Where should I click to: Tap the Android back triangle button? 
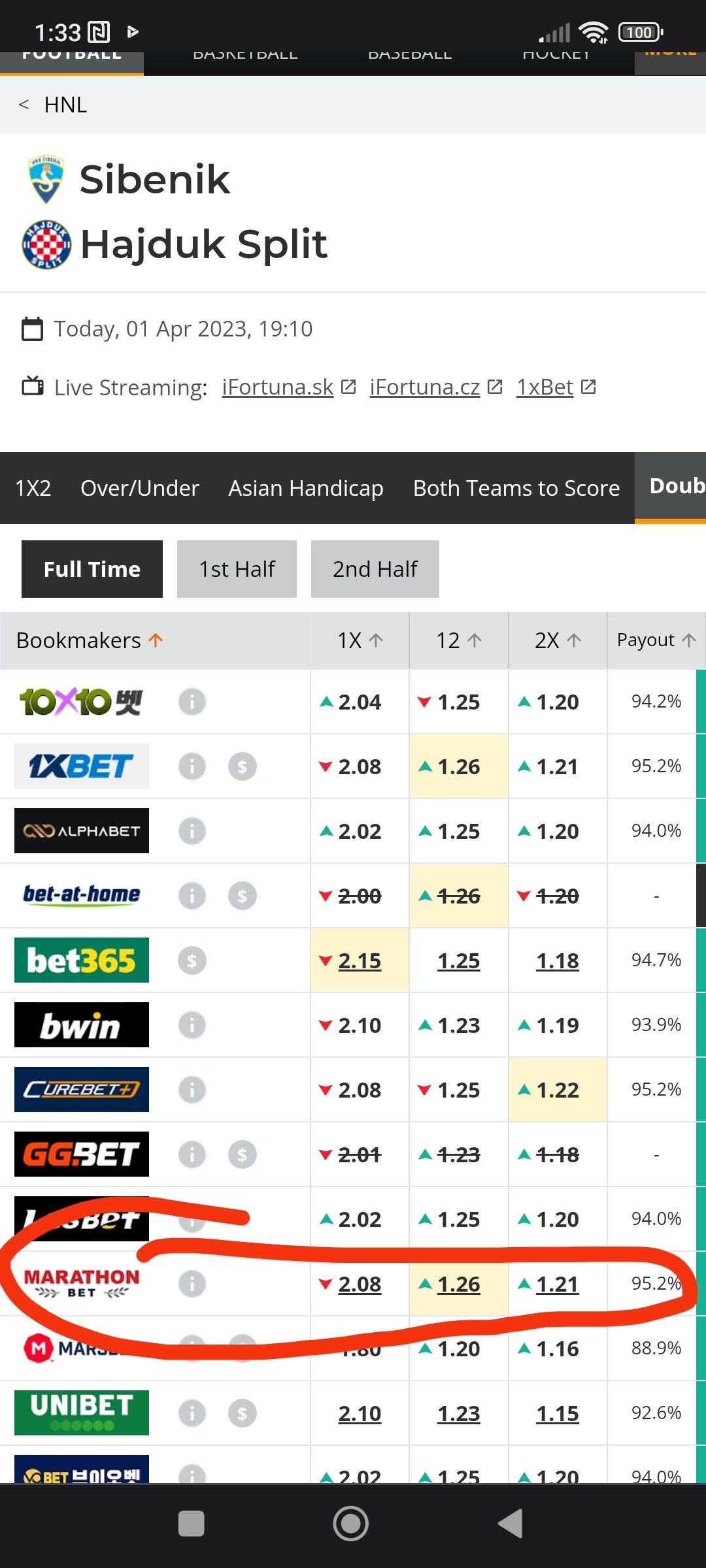pyautogui.click(x=511, y=1524)
